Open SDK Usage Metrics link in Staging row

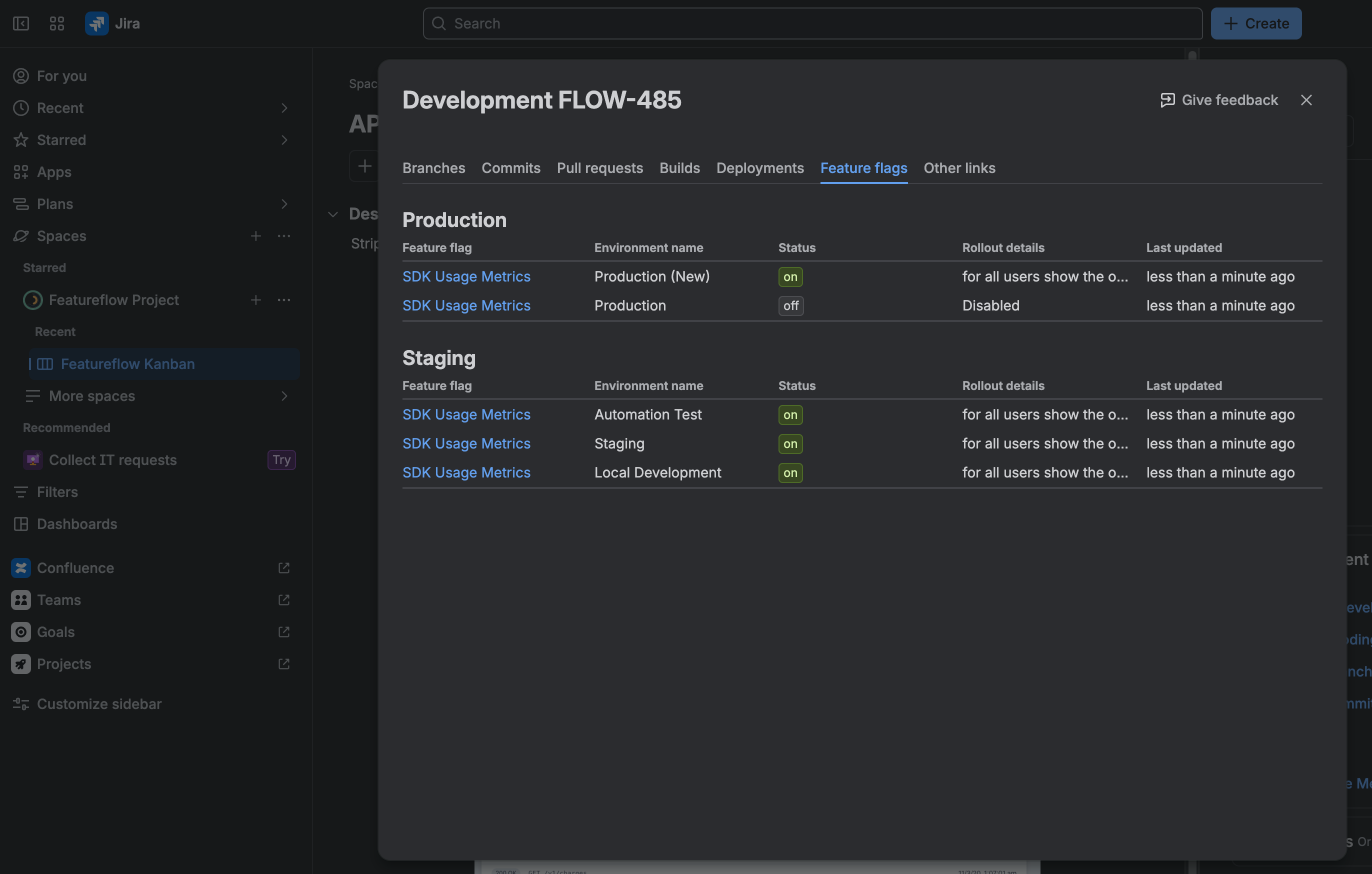(x=466, y=443)
